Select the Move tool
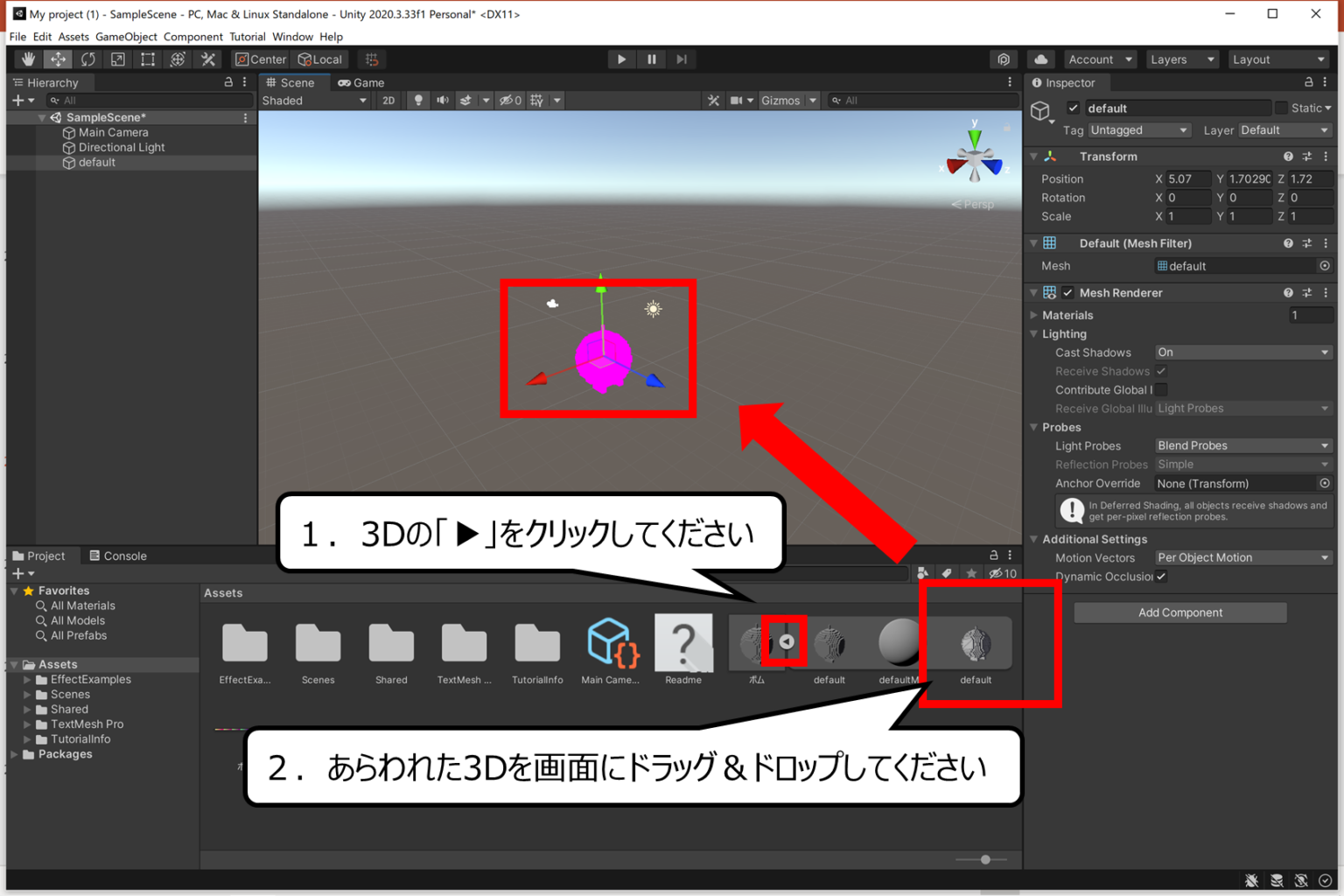 (x=57, y=59)
